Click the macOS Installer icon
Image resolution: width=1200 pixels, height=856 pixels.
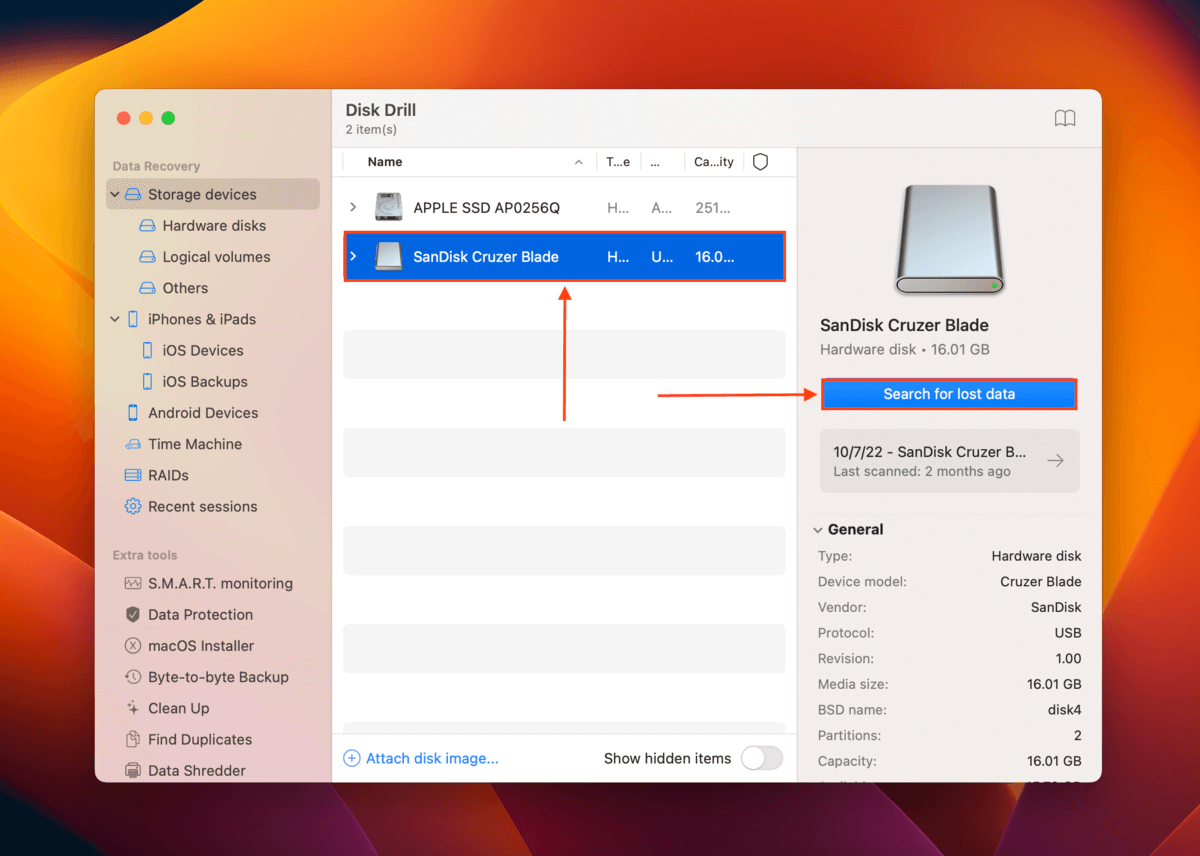(133, 646)
